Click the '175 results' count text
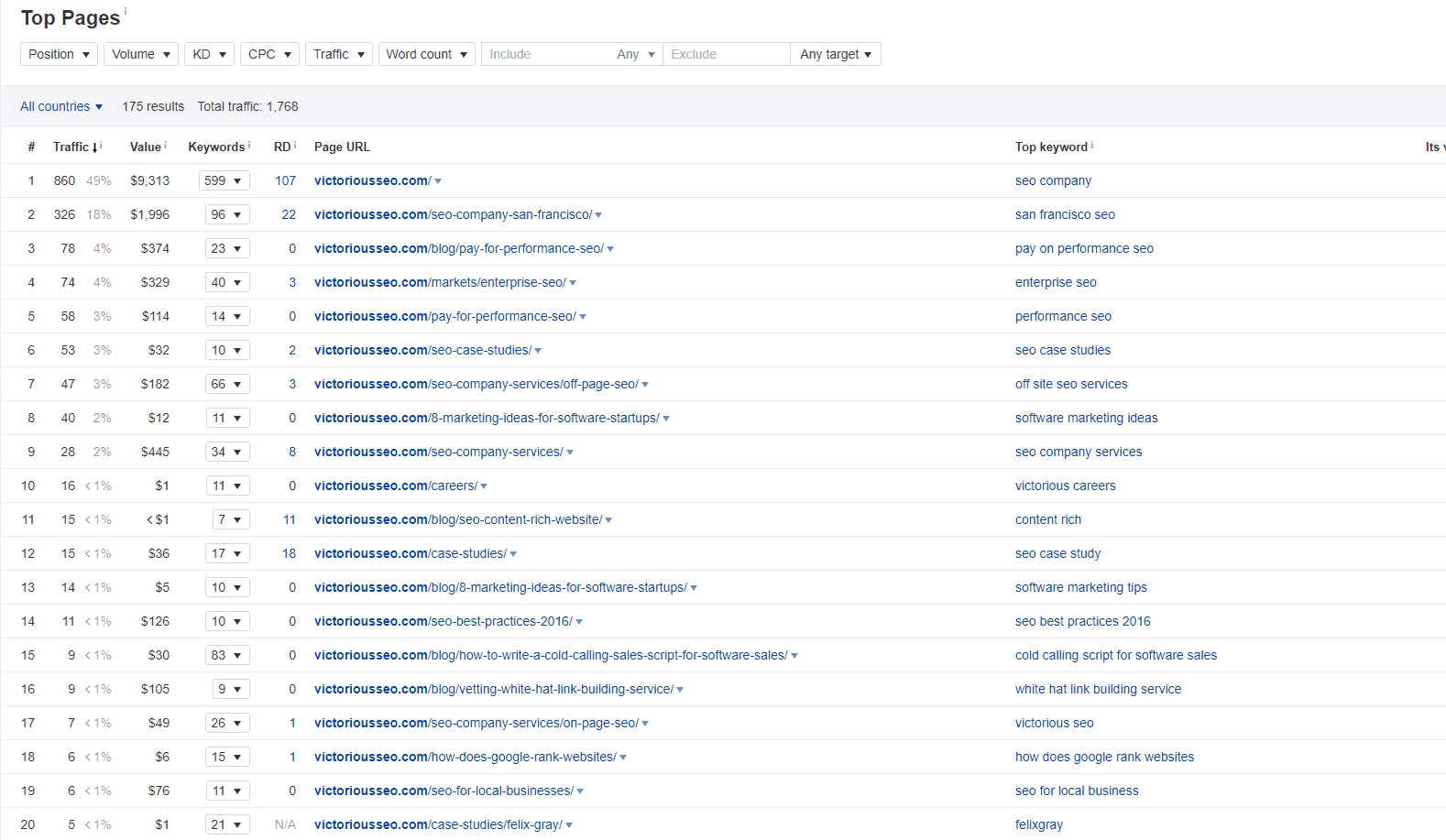The image size is (1446, 840). [x=153, y=106]
